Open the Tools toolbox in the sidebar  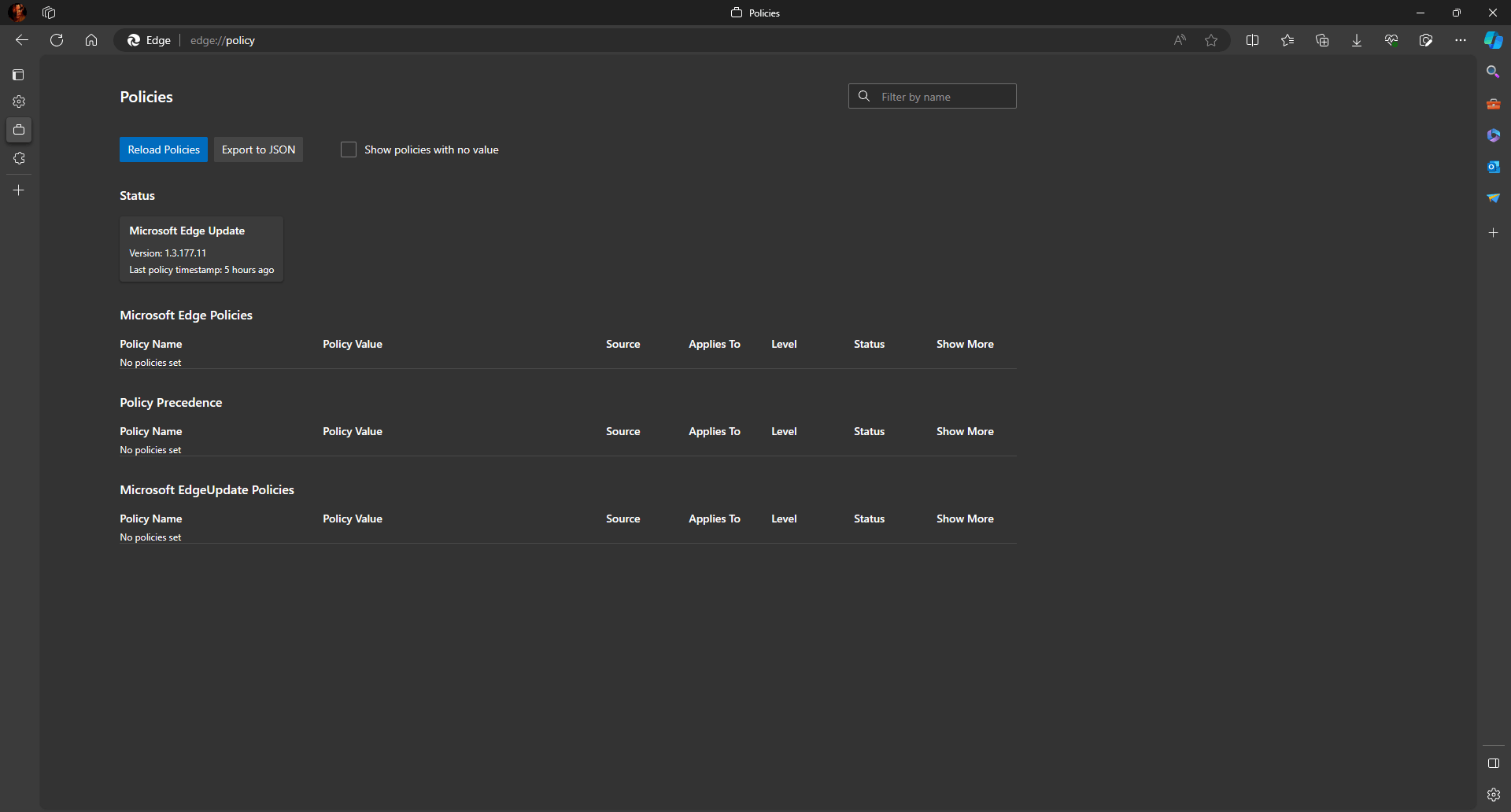pyautogui.click(x=1493, y=104)
